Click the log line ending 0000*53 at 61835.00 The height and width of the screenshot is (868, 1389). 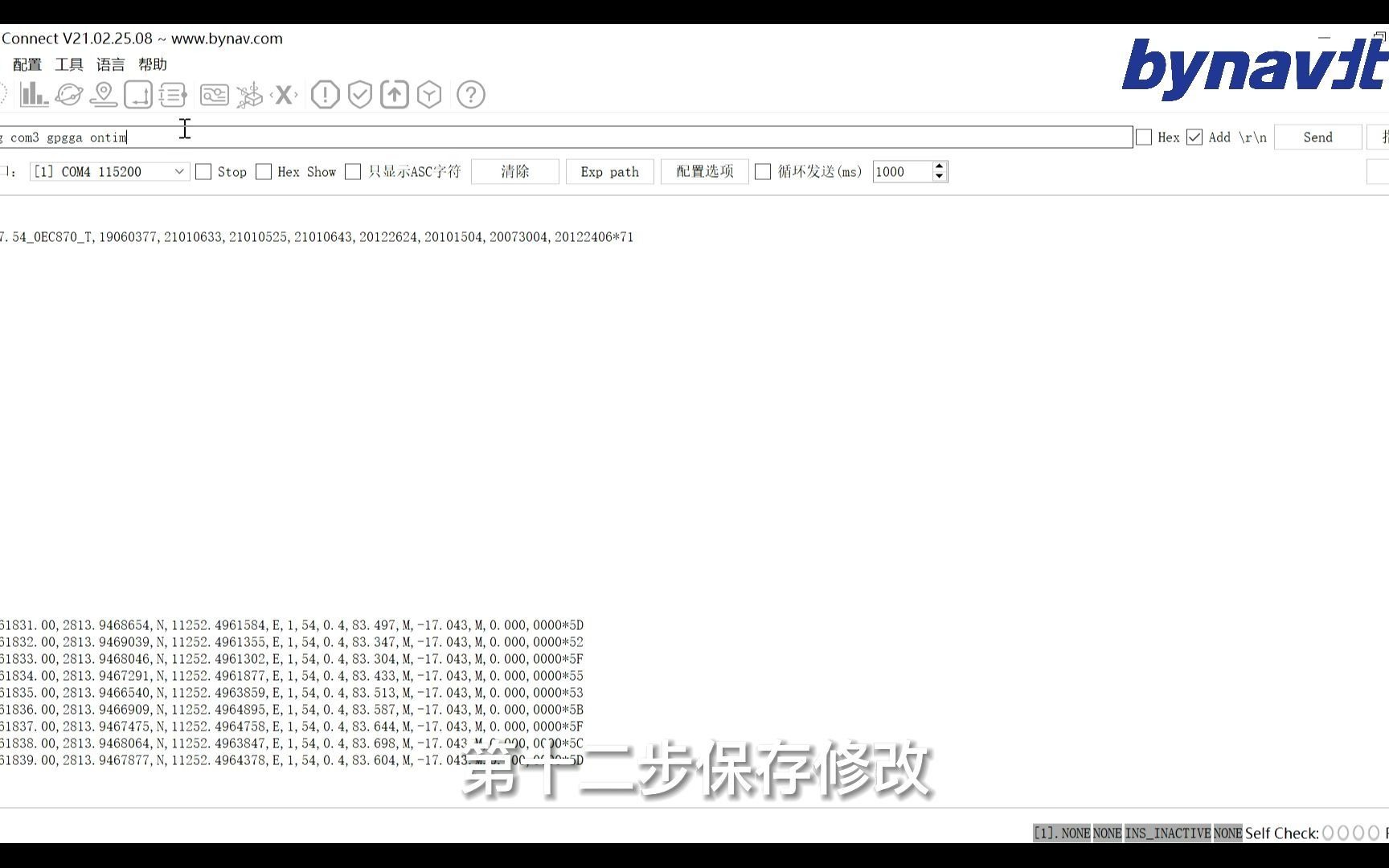click(292, 693)
